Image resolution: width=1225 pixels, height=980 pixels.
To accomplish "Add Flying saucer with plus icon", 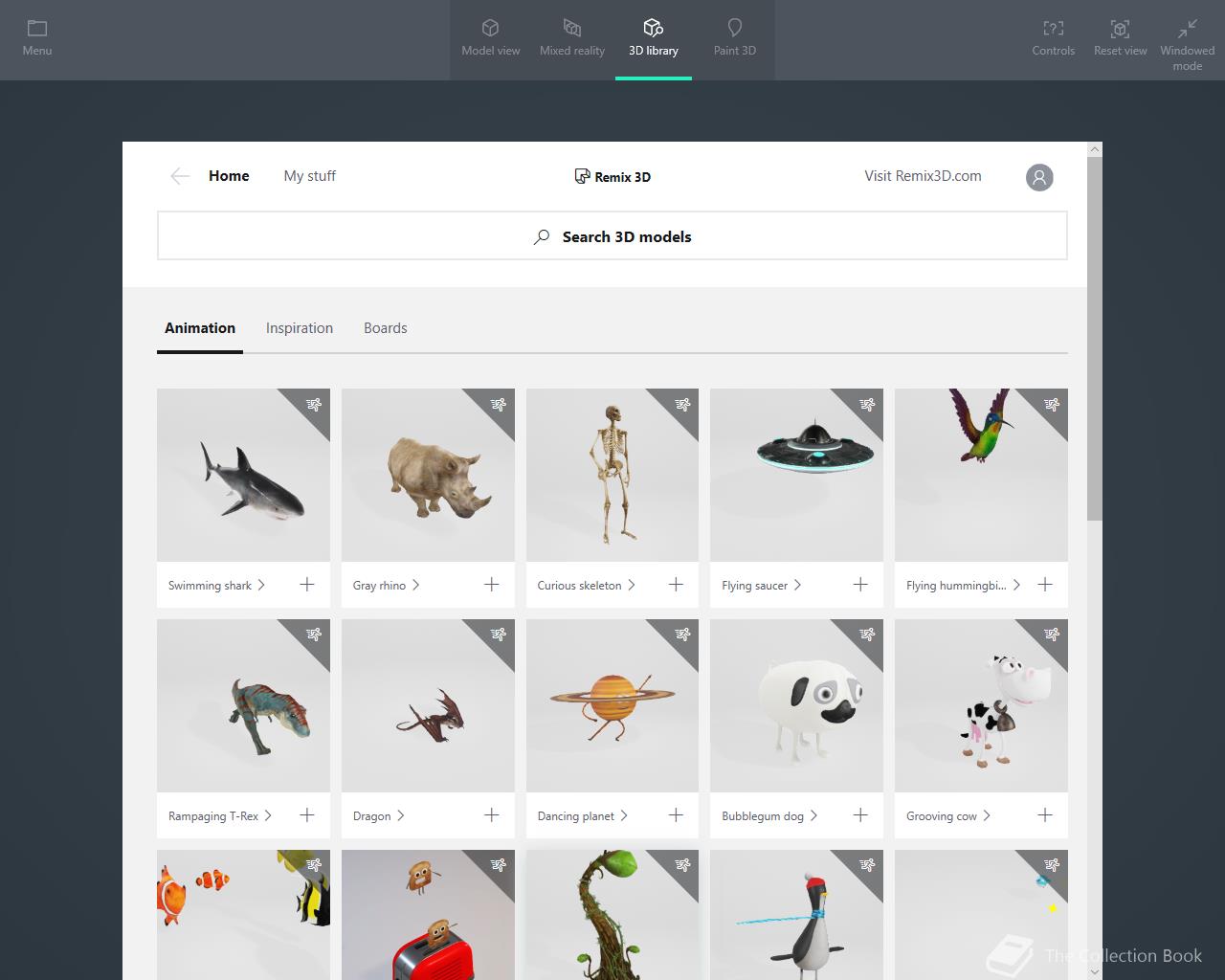I will coord(860,585).
